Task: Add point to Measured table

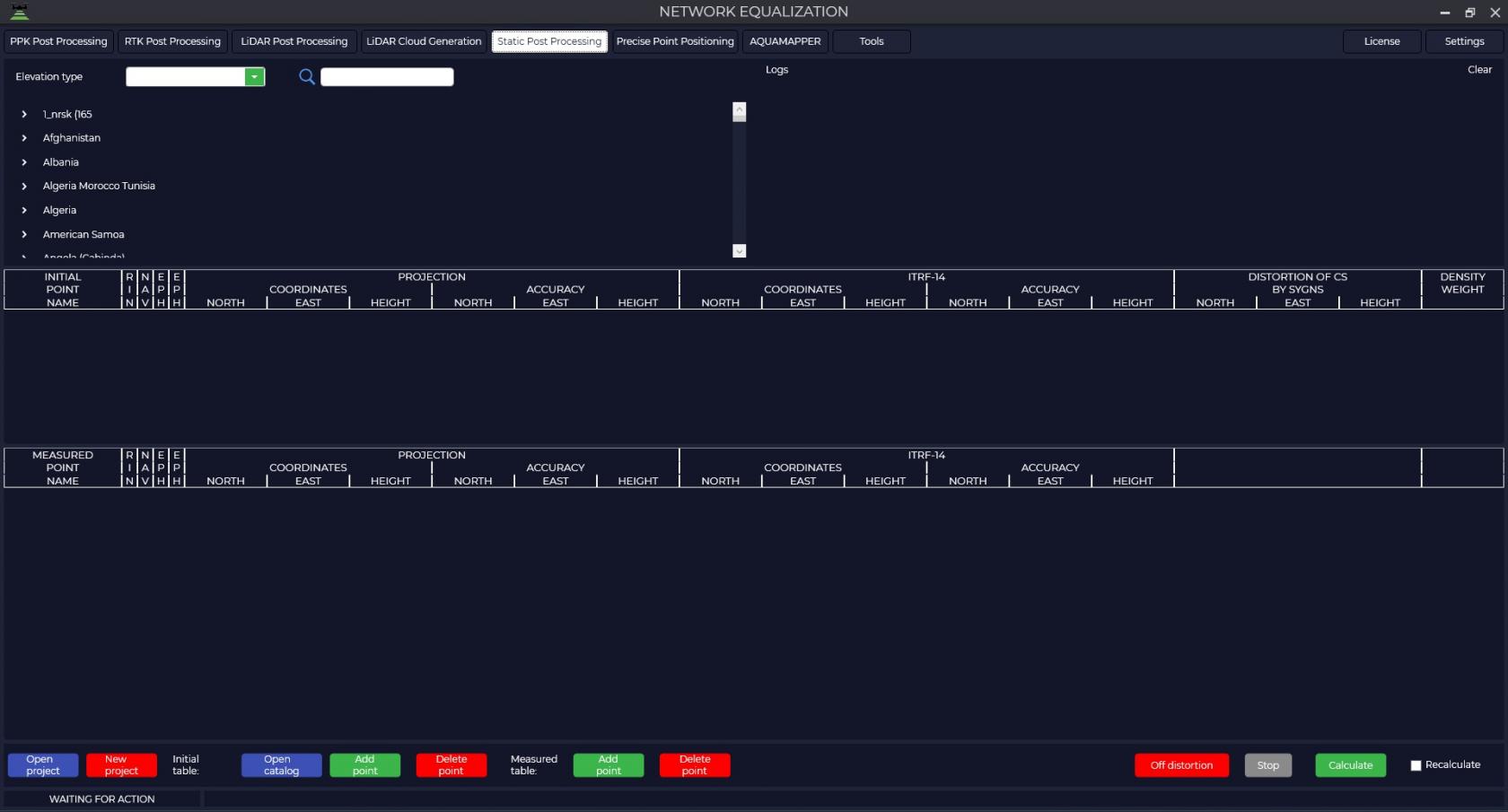Action: pos(609,765)
